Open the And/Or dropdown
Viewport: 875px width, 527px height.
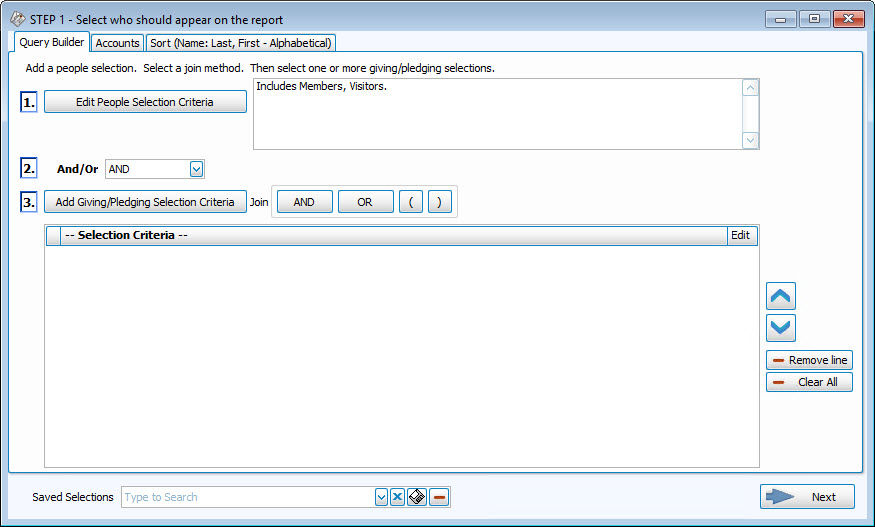coord(196,169)
